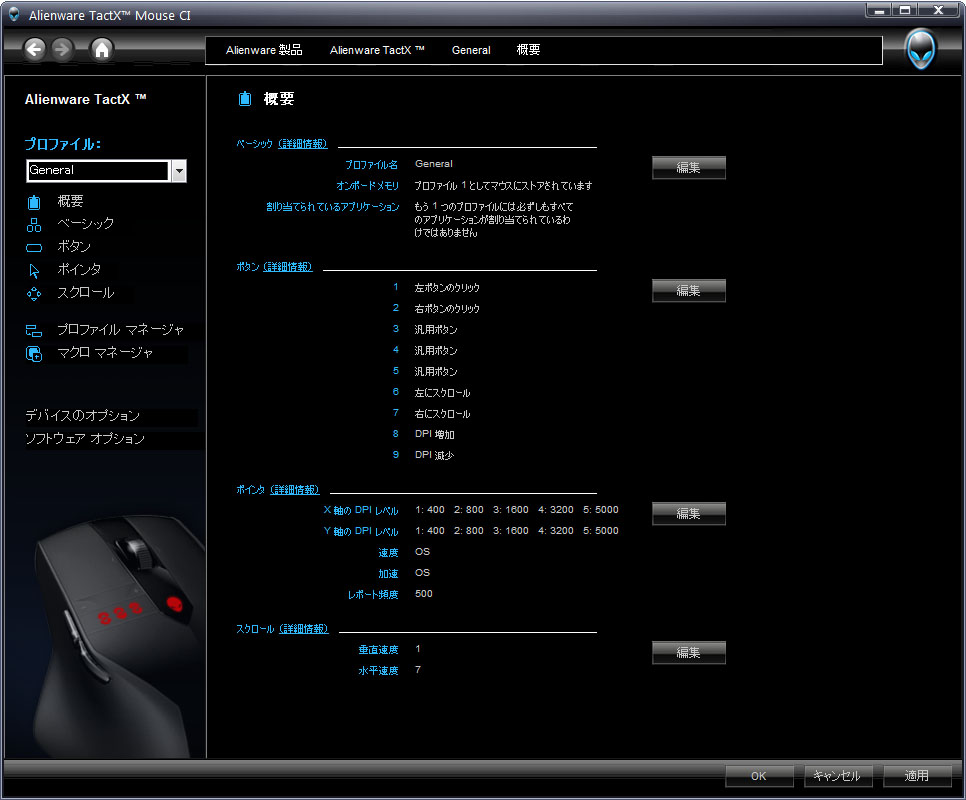Open デバイスのオプション
This screenshot has width=966, height=800.
click(x=83, y=416)
